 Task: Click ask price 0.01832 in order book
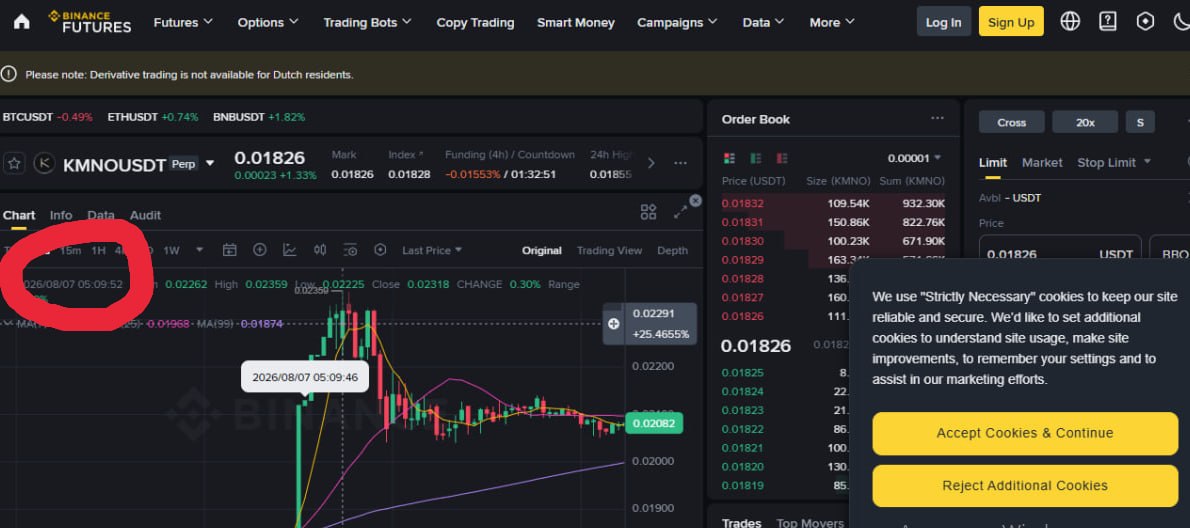pos(742,203)
